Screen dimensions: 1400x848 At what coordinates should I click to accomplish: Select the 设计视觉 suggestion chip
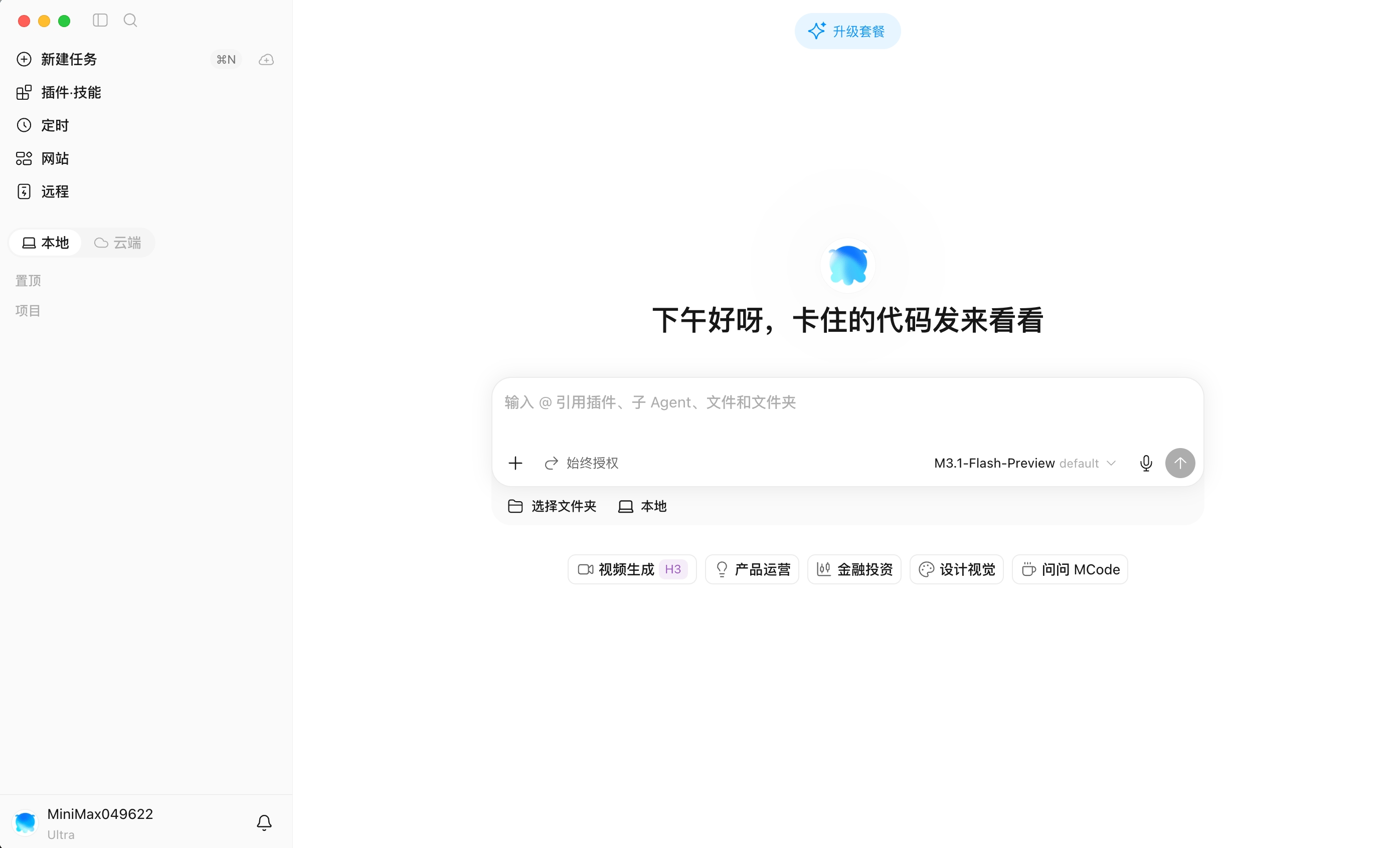956,570
